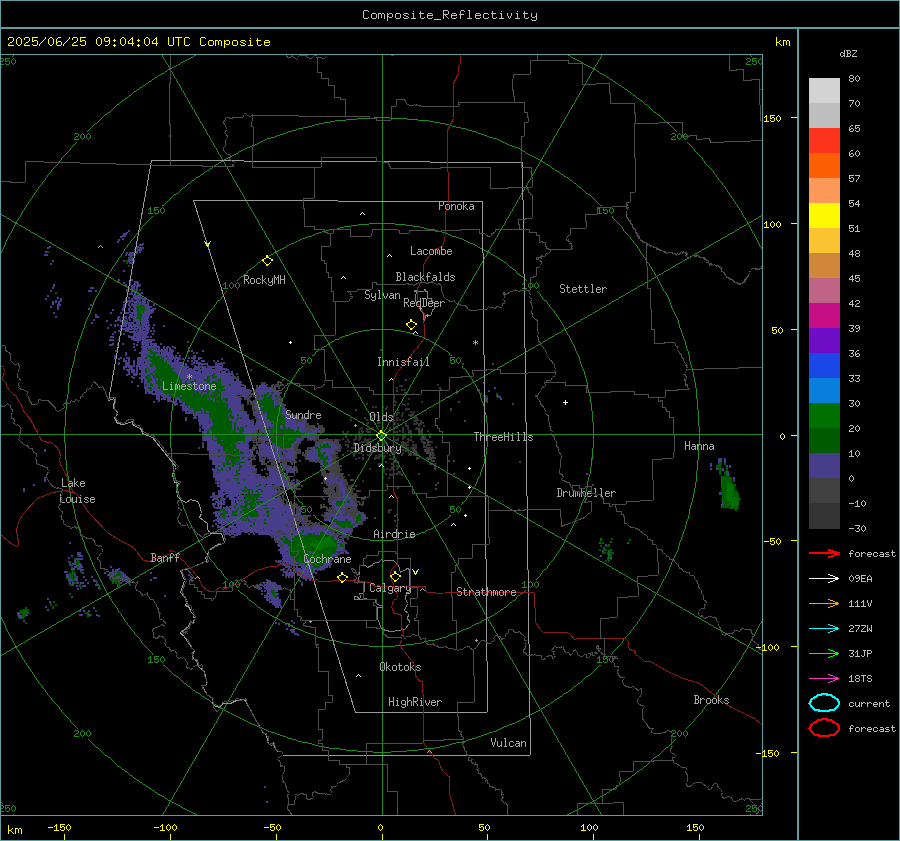Image resolution: width=900 pixels, height=841 pixels.
Task: Pick magenta swatch between 42 and 39
Action: point(824,316)
